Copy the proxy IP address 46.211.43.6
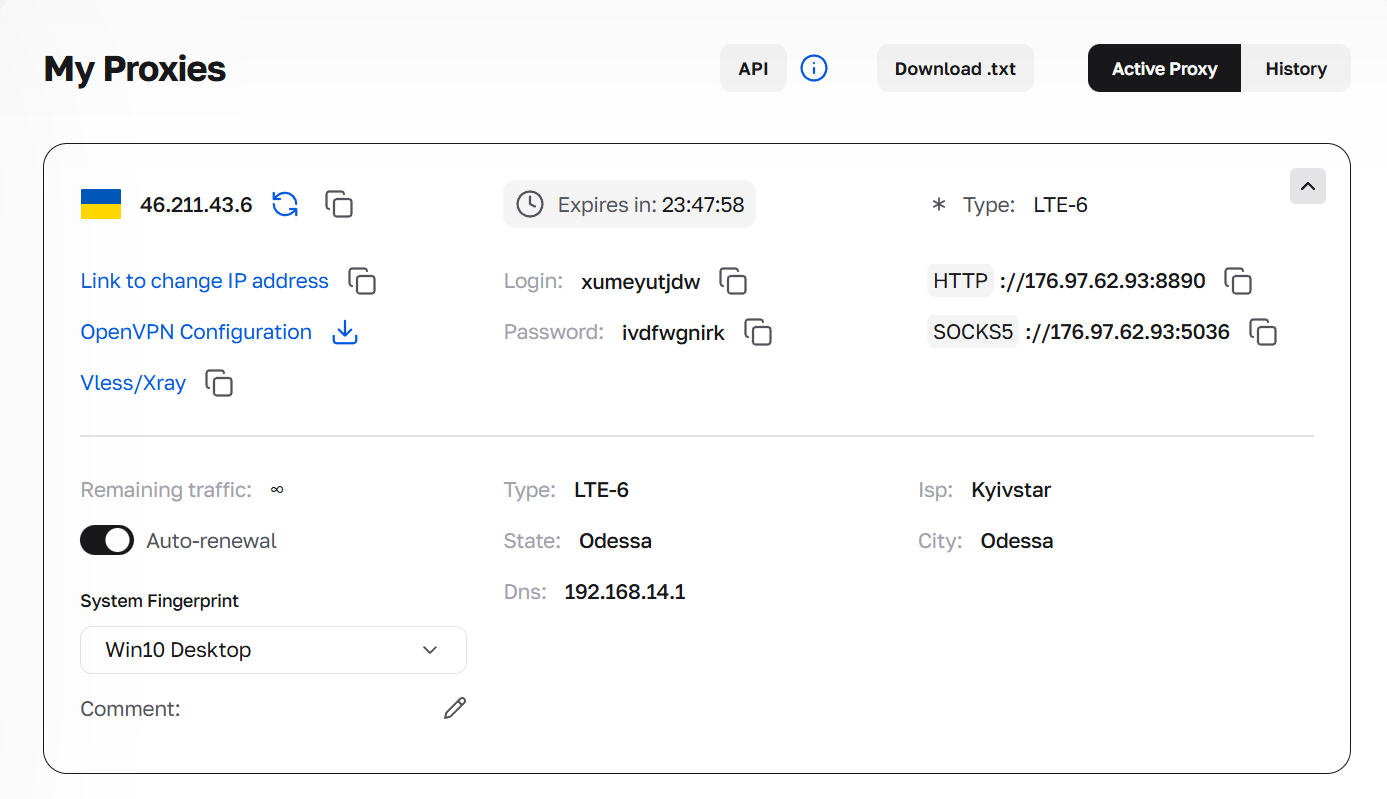The height and width of the screenshot is (799, 1387). (339, 205)
